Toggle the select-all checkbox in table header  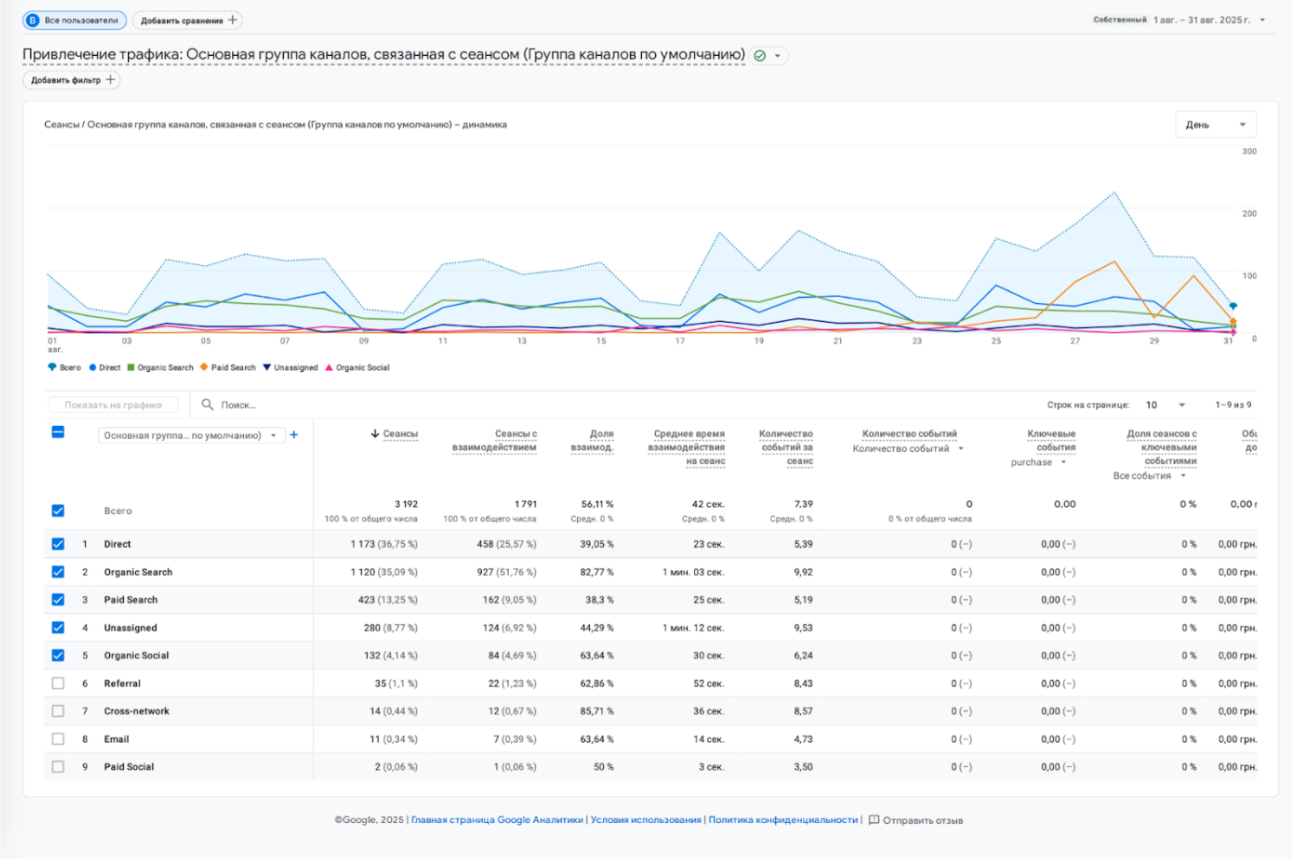pyautogui.click(x=58, y=432)
